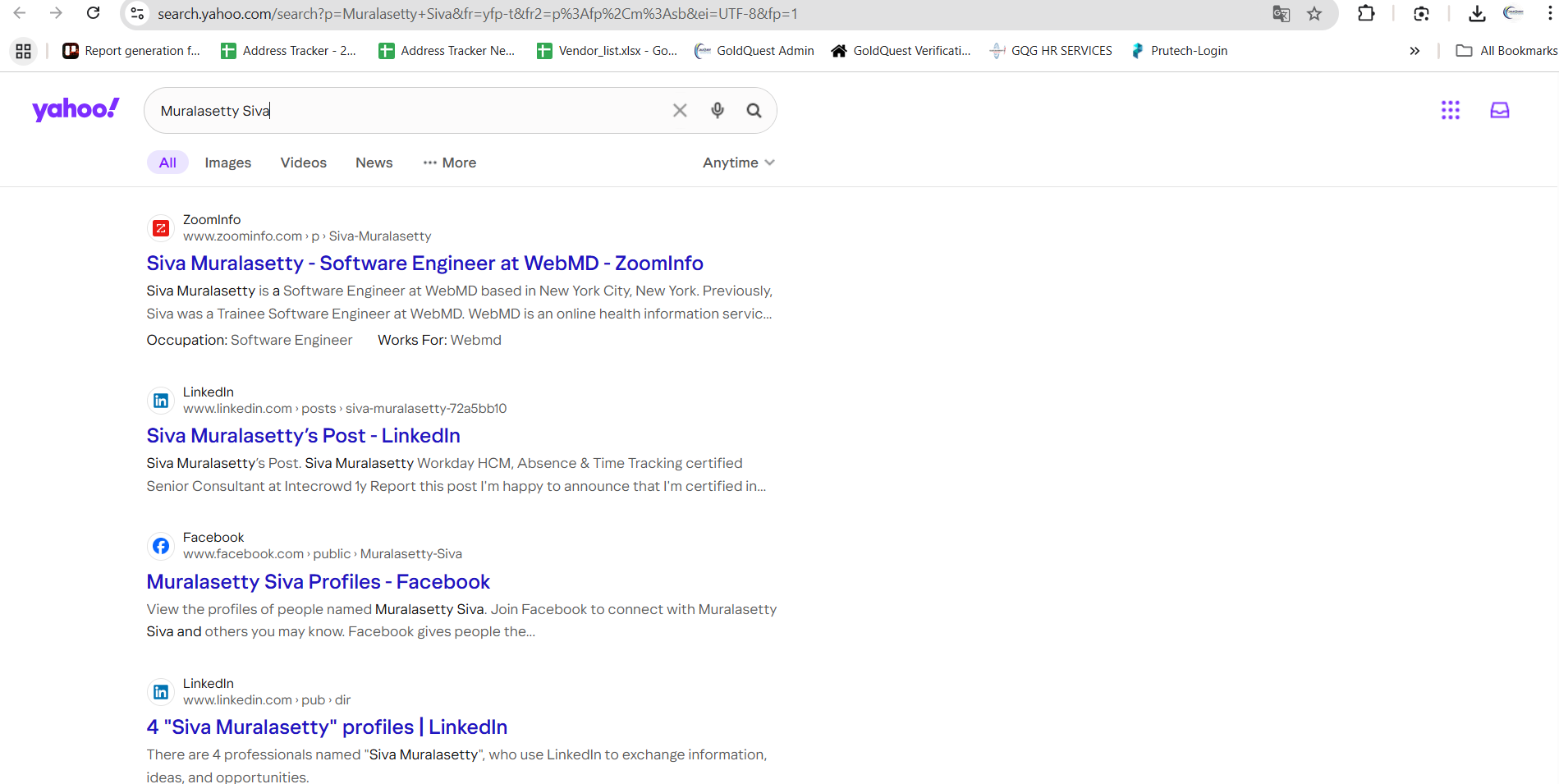Viewport: 1559px width, 784px height.
Task: Bookmark this page with star icon
Action: tap(1314, 14)
